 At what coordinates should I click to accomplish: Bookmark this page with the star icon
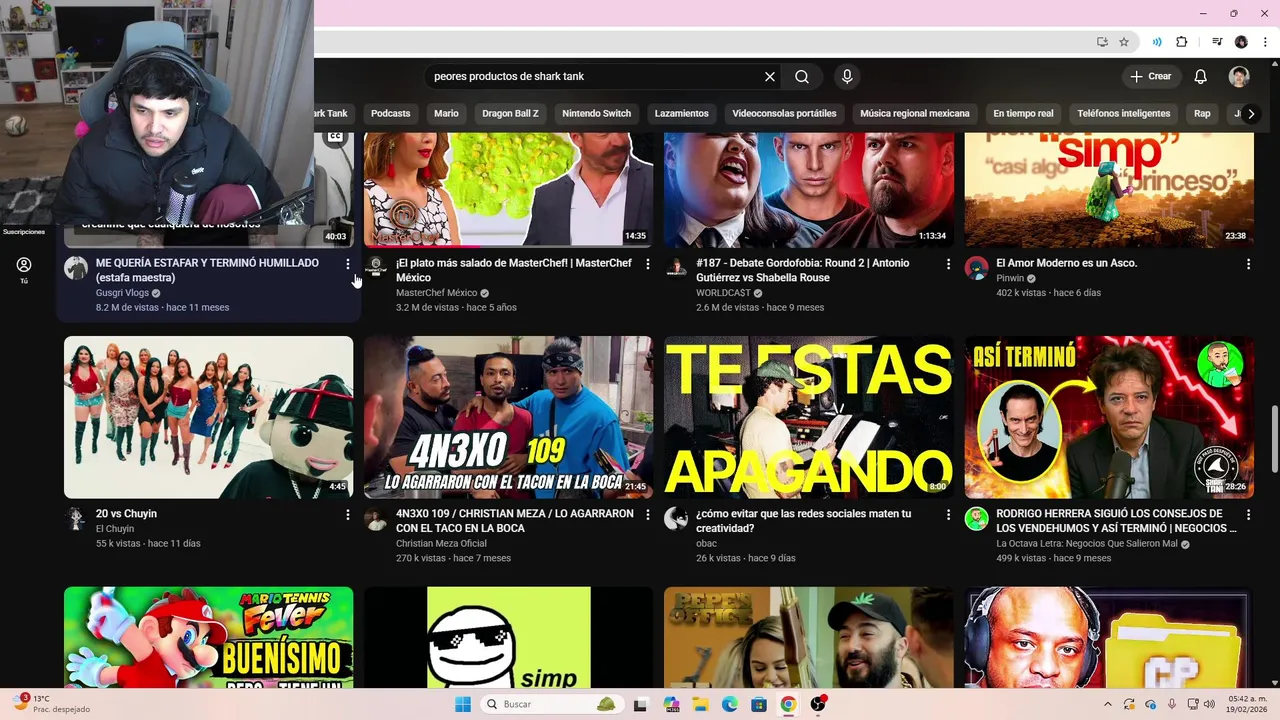point(1124,42)
